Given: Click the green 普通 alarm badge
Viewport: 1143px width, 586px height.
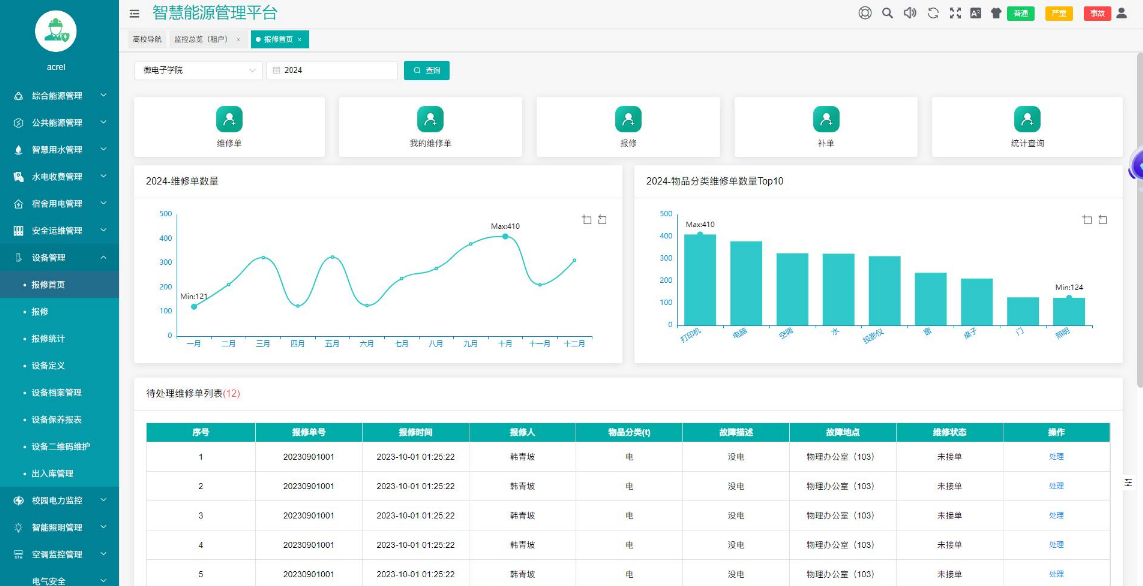Looking at the screenshot, I should click(1021, 13).
